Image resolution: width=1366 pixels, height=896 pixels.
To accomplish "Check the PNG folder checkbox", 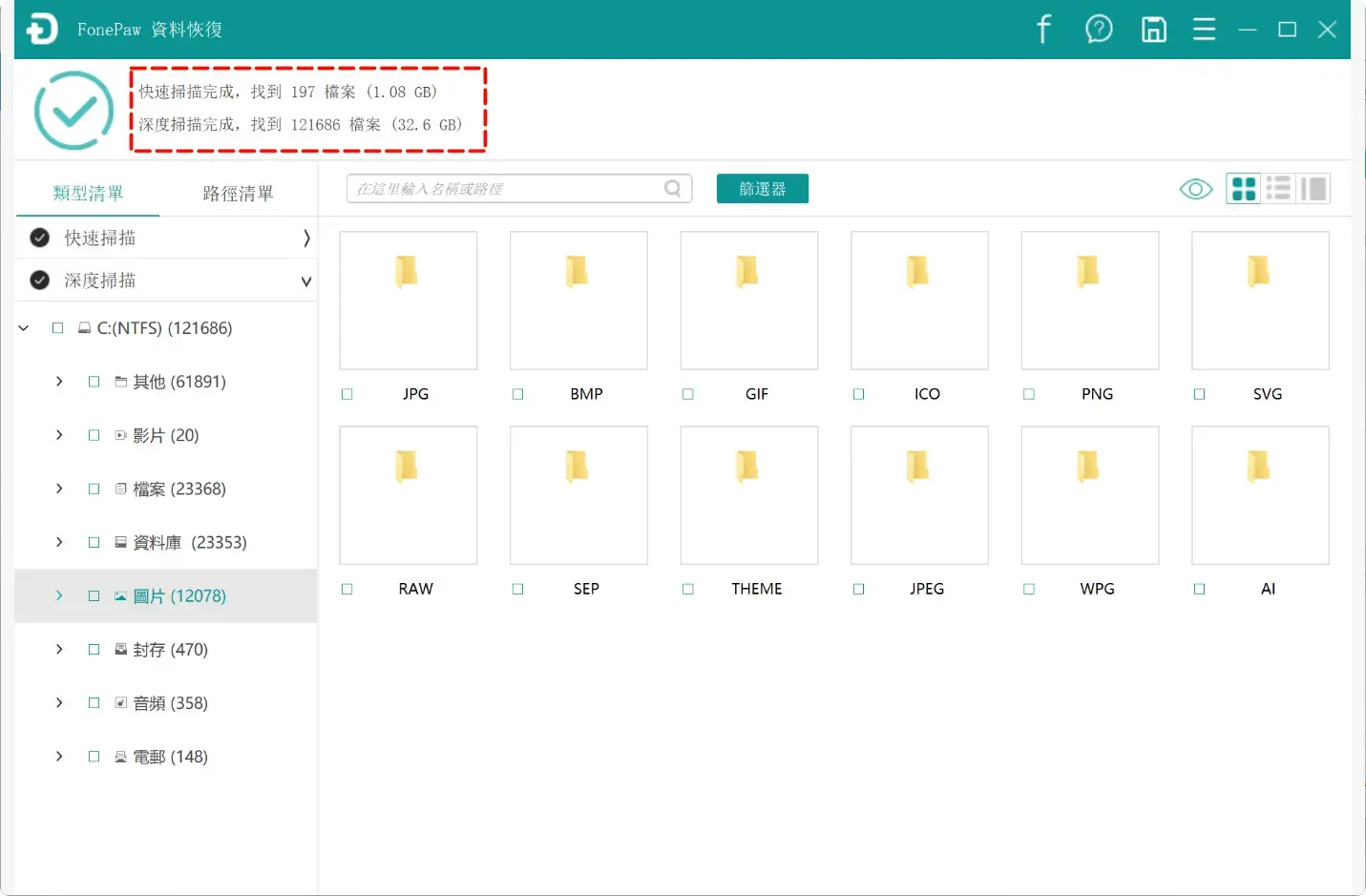I will [1029, 393].
